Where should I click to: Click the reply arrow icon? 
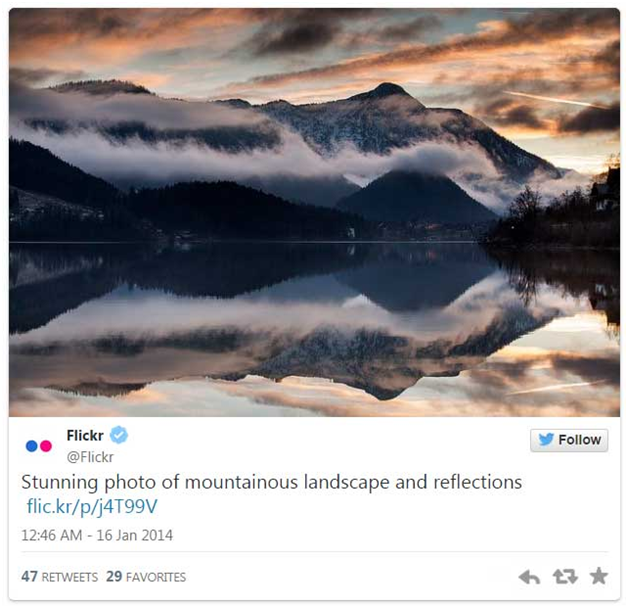[x=529, y=577]
